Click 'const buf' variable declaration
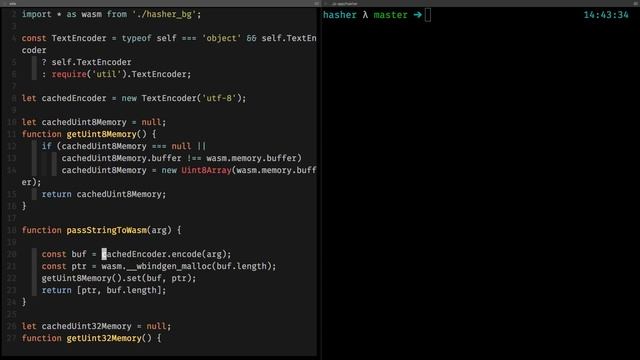 point(64,254)
